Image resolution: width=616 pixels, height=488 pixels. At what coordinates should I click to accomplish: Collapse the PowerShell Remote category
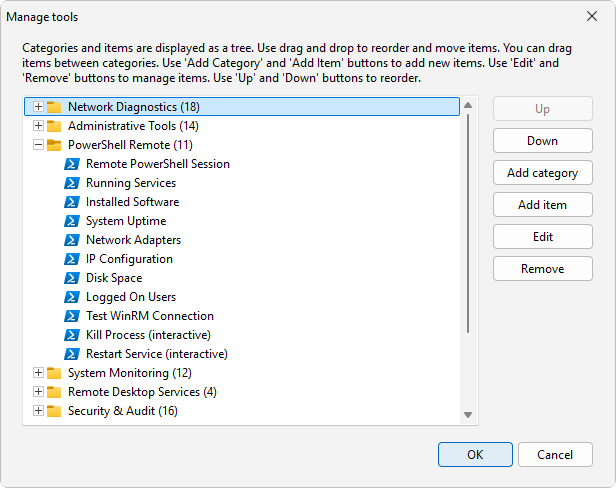point(38,145)
